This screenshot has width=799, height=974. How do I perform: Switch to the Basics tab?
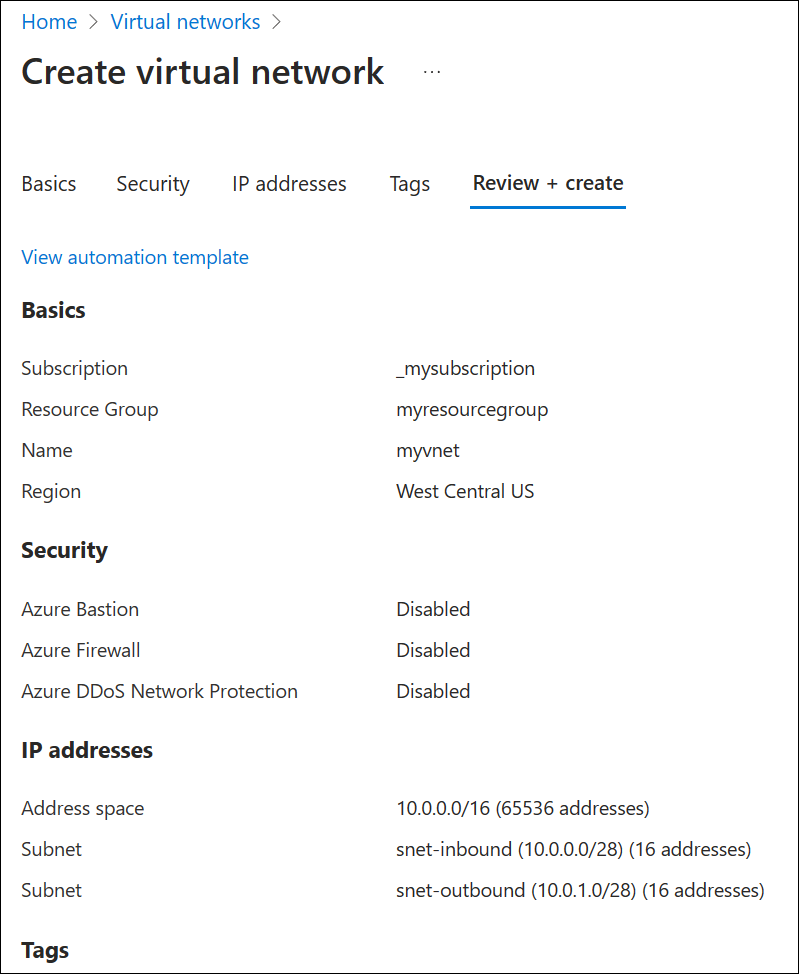(x=48, y=183)
